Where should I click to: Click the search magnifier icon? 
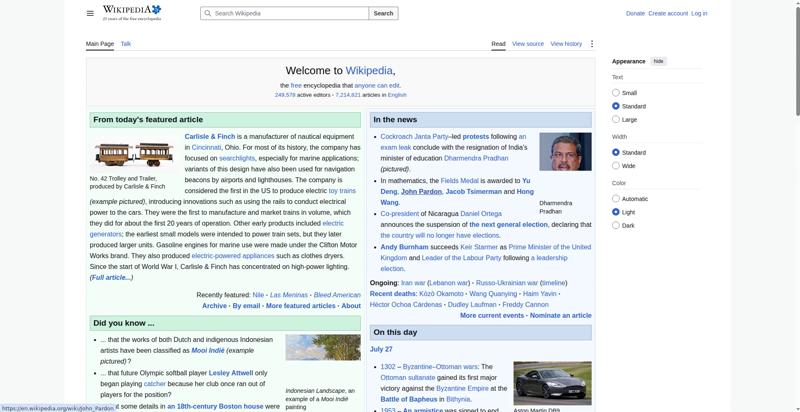(208, 13)
